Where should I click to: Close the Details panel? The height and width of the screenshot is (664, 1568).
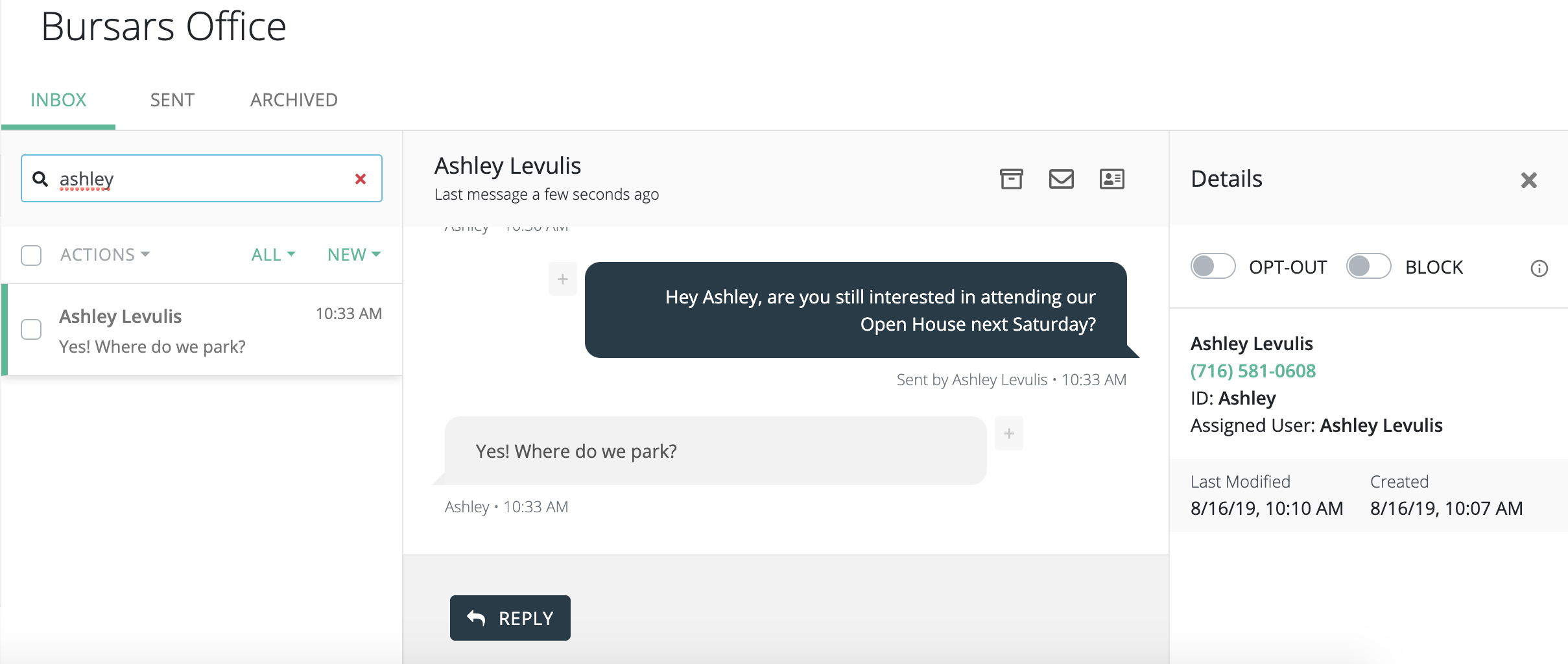(1528, 180)
